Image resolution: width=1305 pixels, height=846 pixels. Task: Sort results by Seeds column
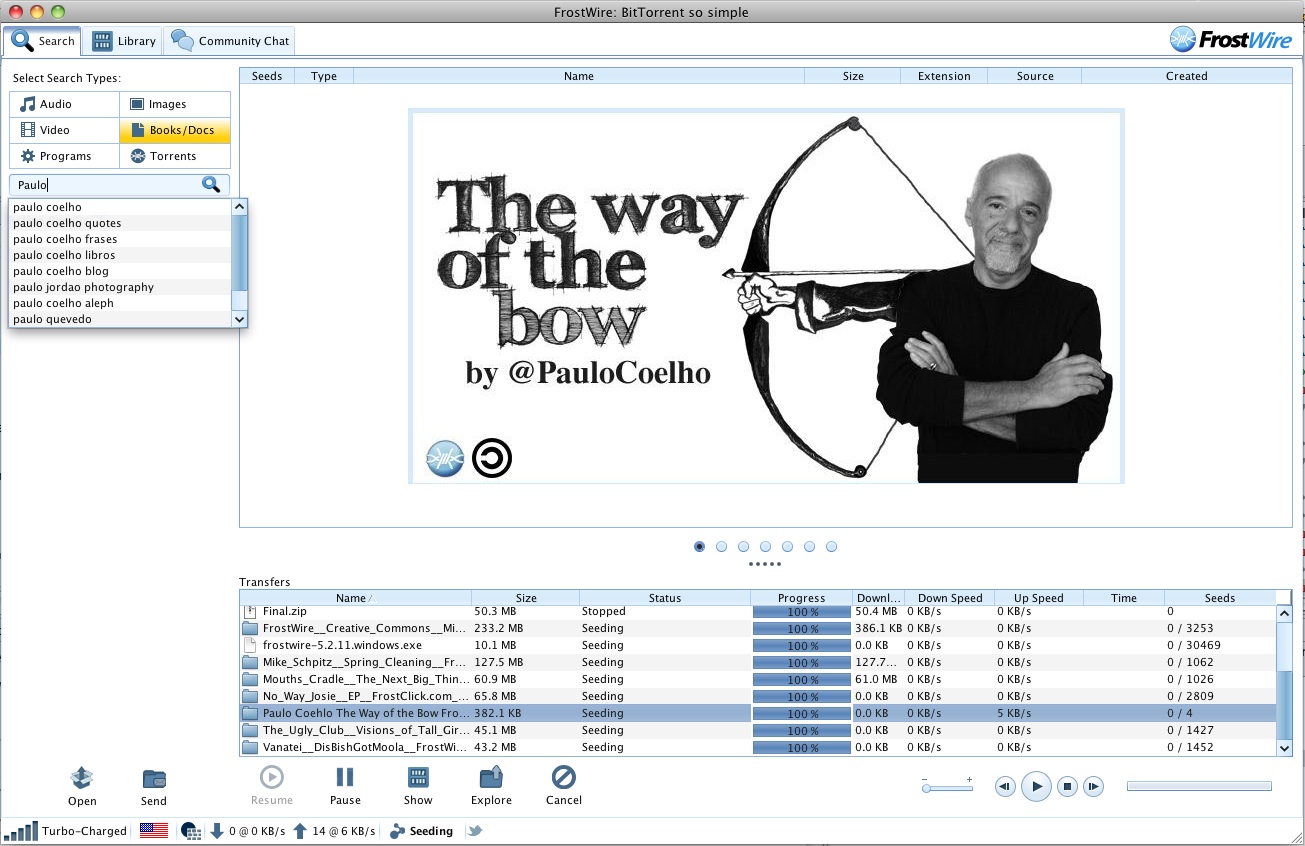pos(267,76)
